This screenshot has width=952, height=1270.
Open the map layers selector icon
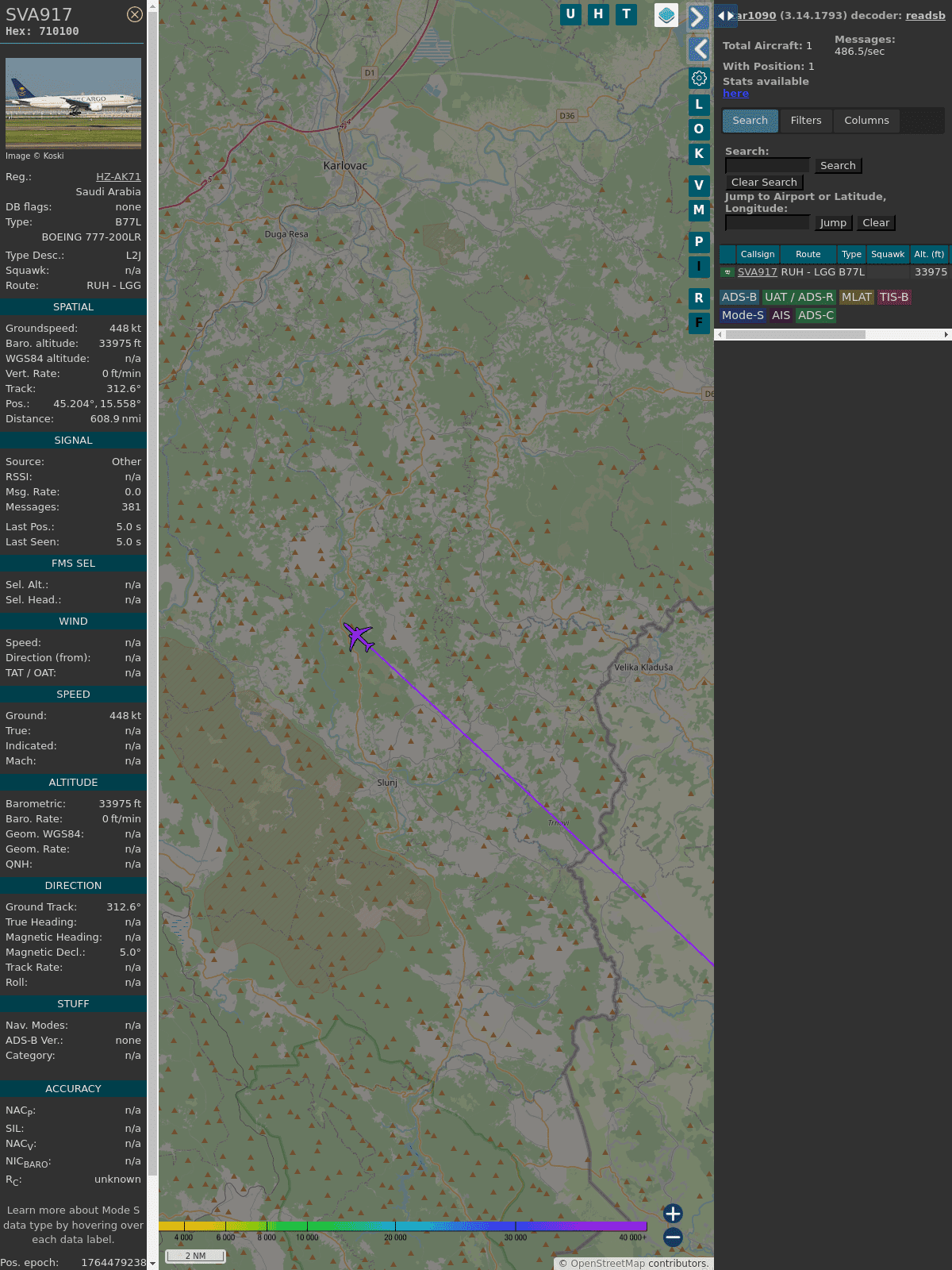click(x=666, y=14)
